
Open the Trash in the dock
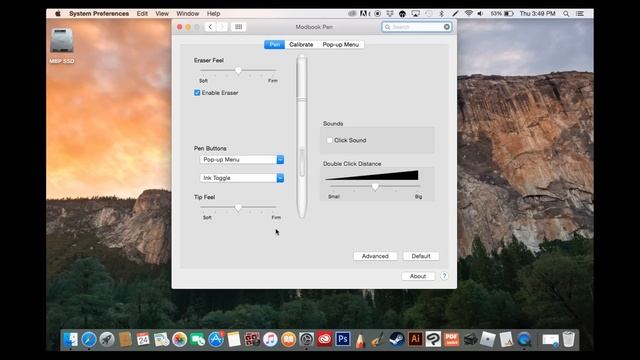pyautogui.click(x=569, y=339)
